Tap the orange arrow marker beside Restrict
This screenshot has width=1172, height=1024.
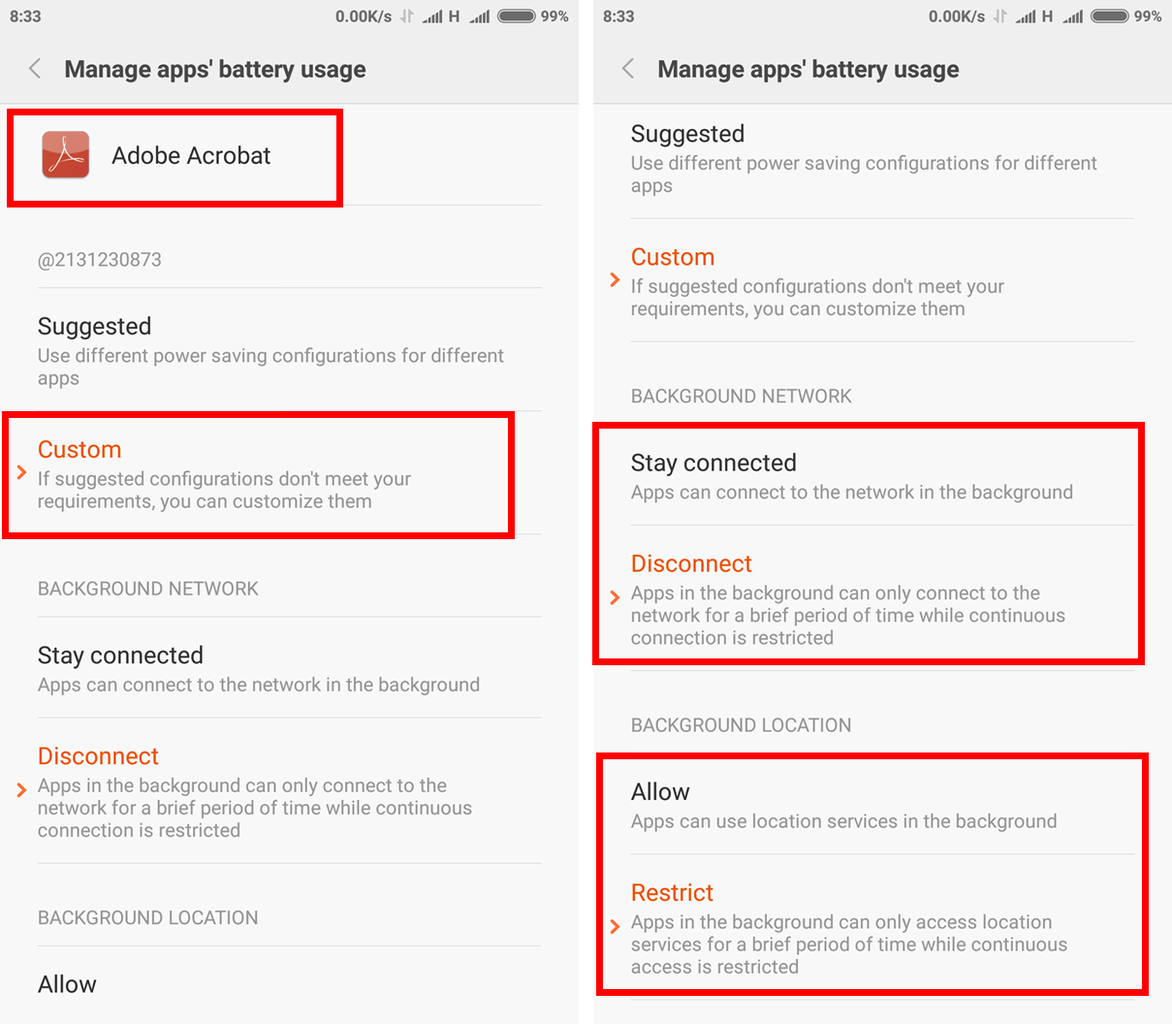(615, 927)
